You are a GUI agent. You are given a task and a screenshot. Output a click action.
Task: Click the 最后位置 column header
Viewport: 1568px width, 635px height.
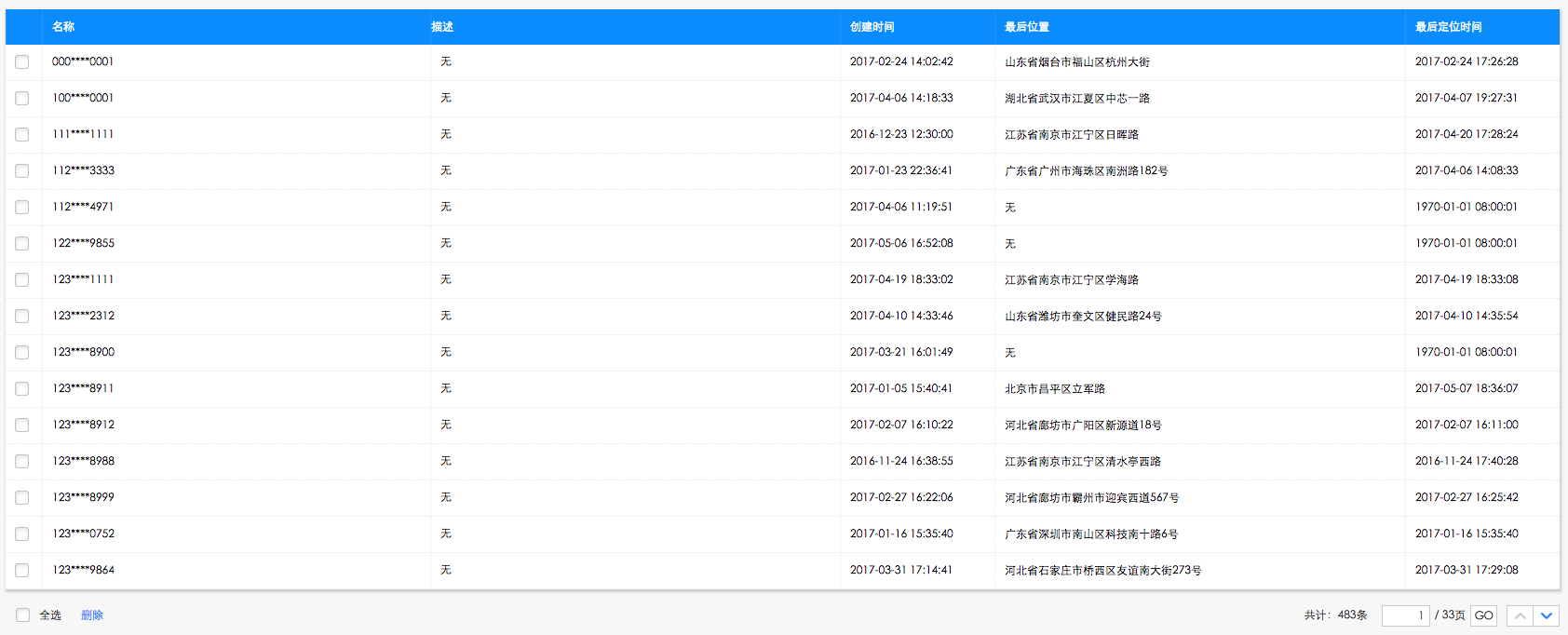(x=1026, y=27)
